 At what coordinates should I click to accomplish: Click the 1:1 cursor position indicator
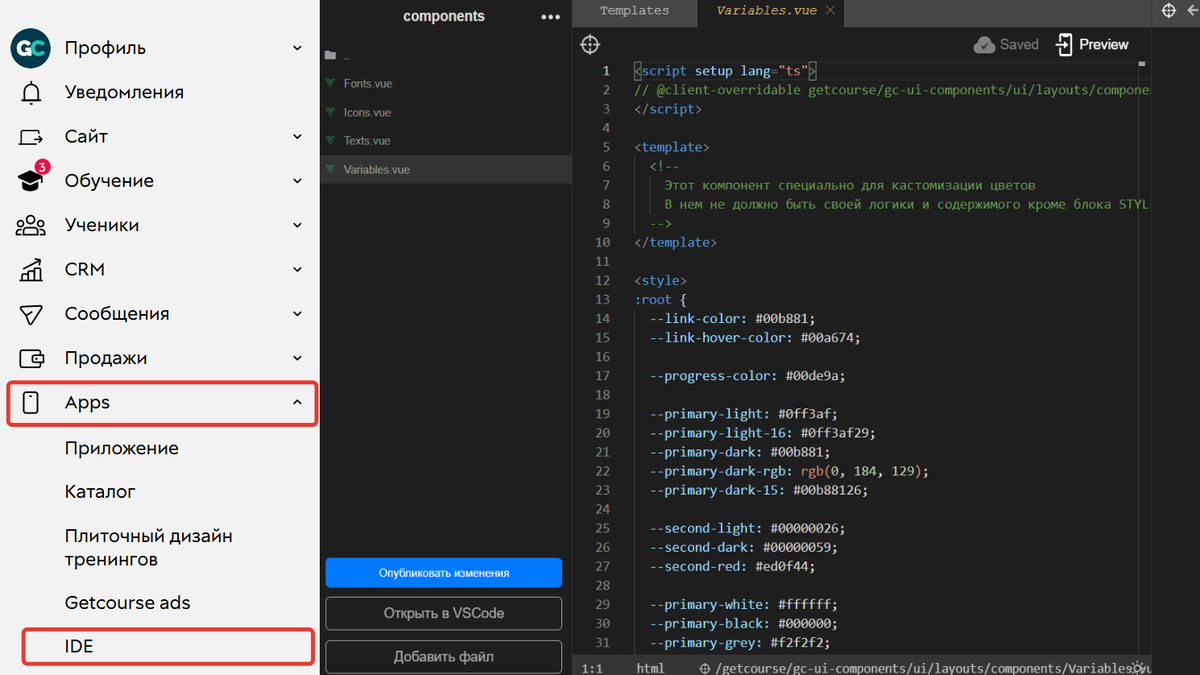click(592, 668)
